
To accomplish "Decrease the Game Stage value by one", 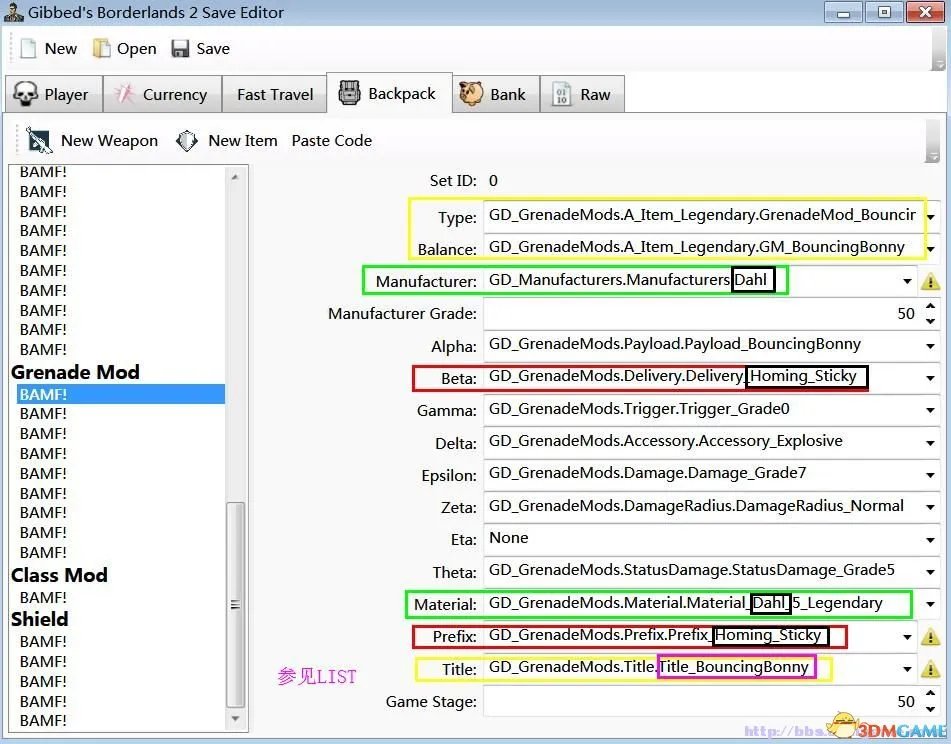I will click(931, 708).
